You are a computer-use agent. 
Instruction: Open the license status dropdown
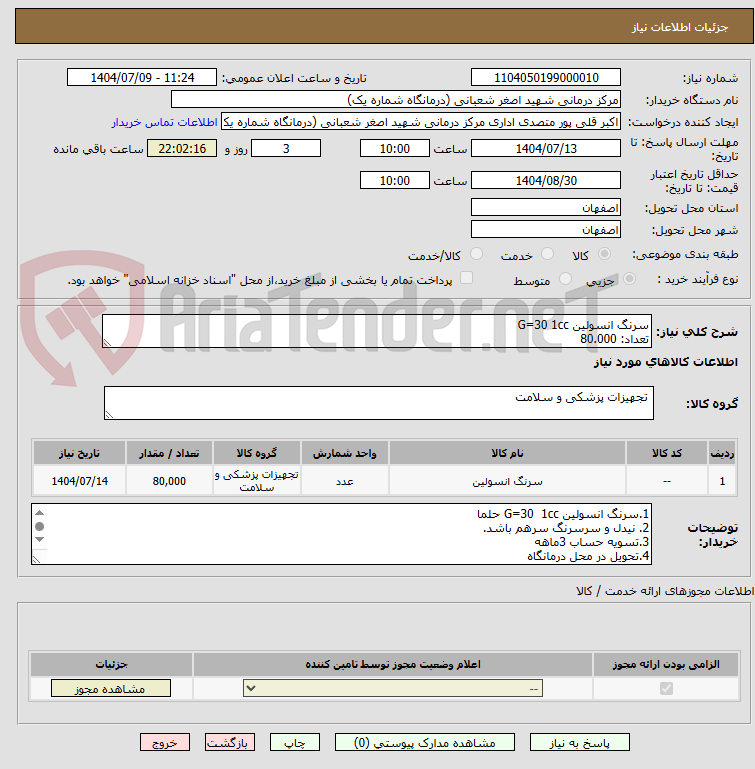click(x=393, y=689)
